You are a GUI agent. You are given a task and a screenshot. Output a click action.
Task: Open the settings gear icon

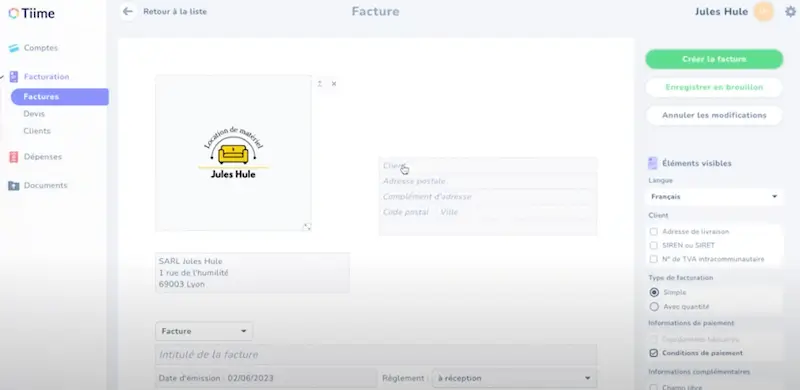pyautogui.click(x=790, y=12)
